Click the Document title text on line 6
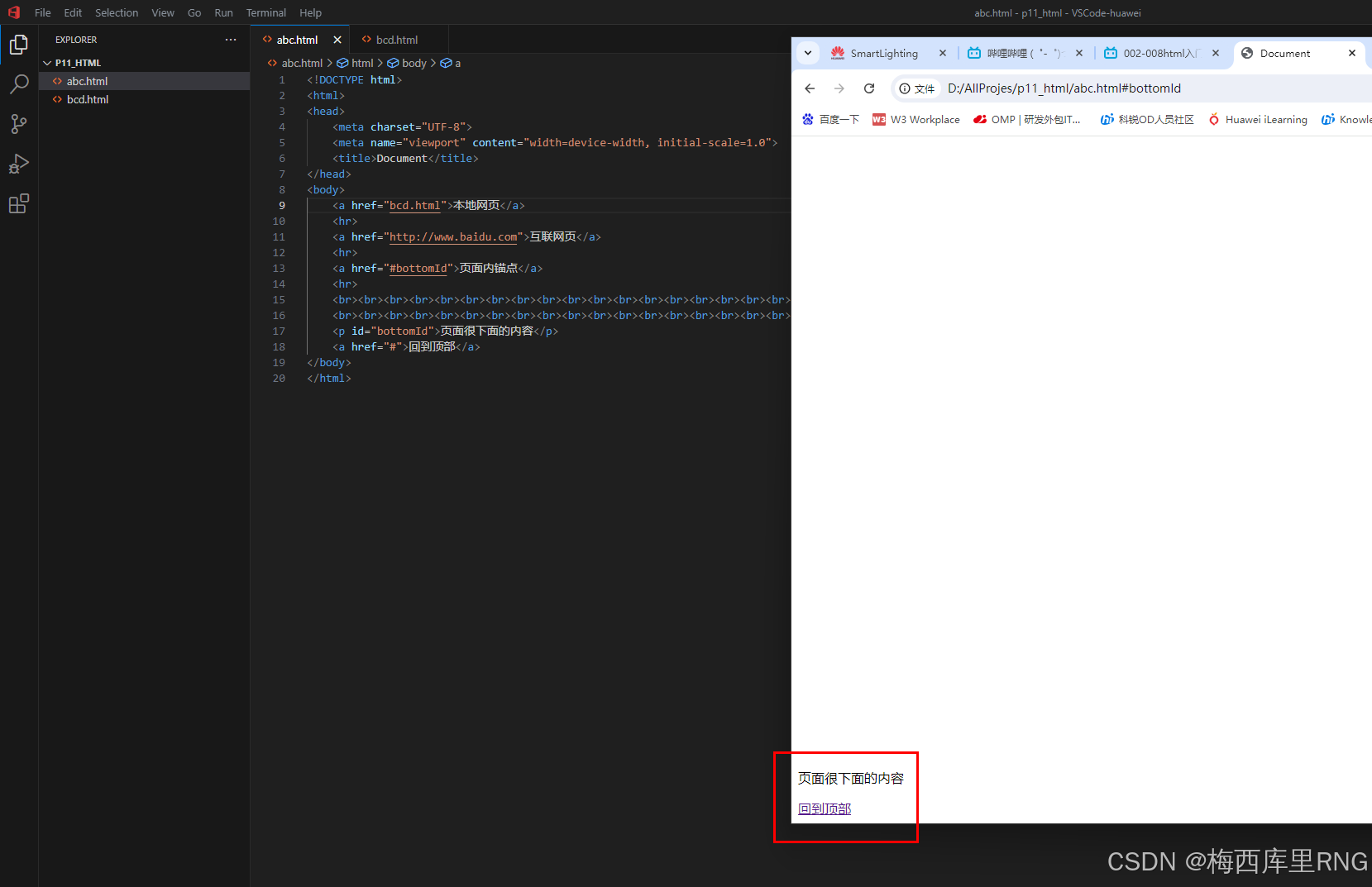This screenshot has width=1372, height=887. [x=402, y=159]
